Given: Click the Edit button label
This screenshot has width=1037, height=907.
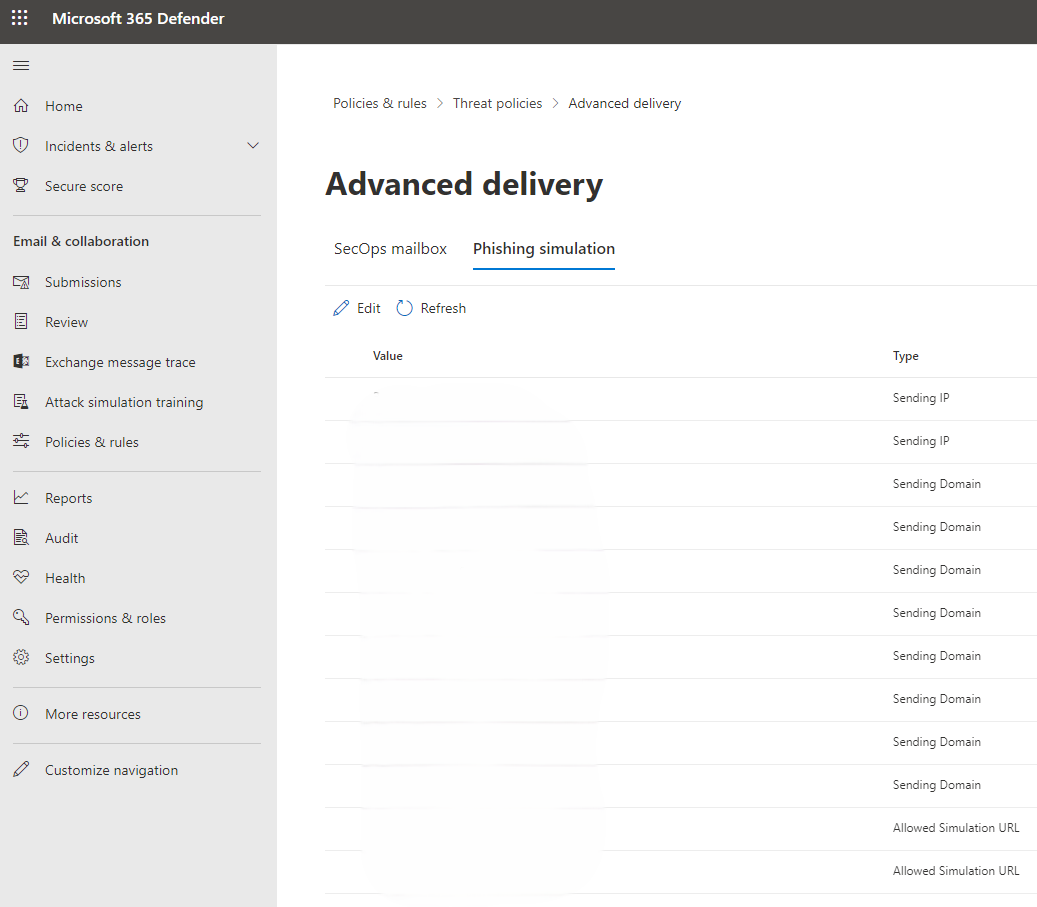Looking at the screenshot, I should tap(368, 308).
